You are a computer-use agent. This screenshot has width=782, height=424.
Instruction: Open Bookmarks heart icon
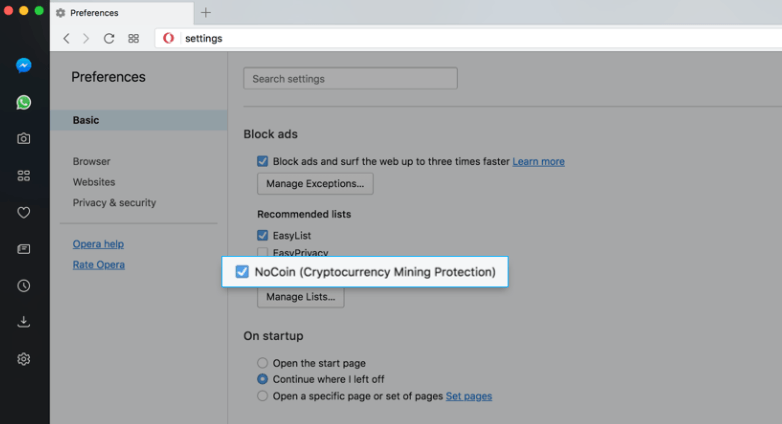[x=24, y=212]
